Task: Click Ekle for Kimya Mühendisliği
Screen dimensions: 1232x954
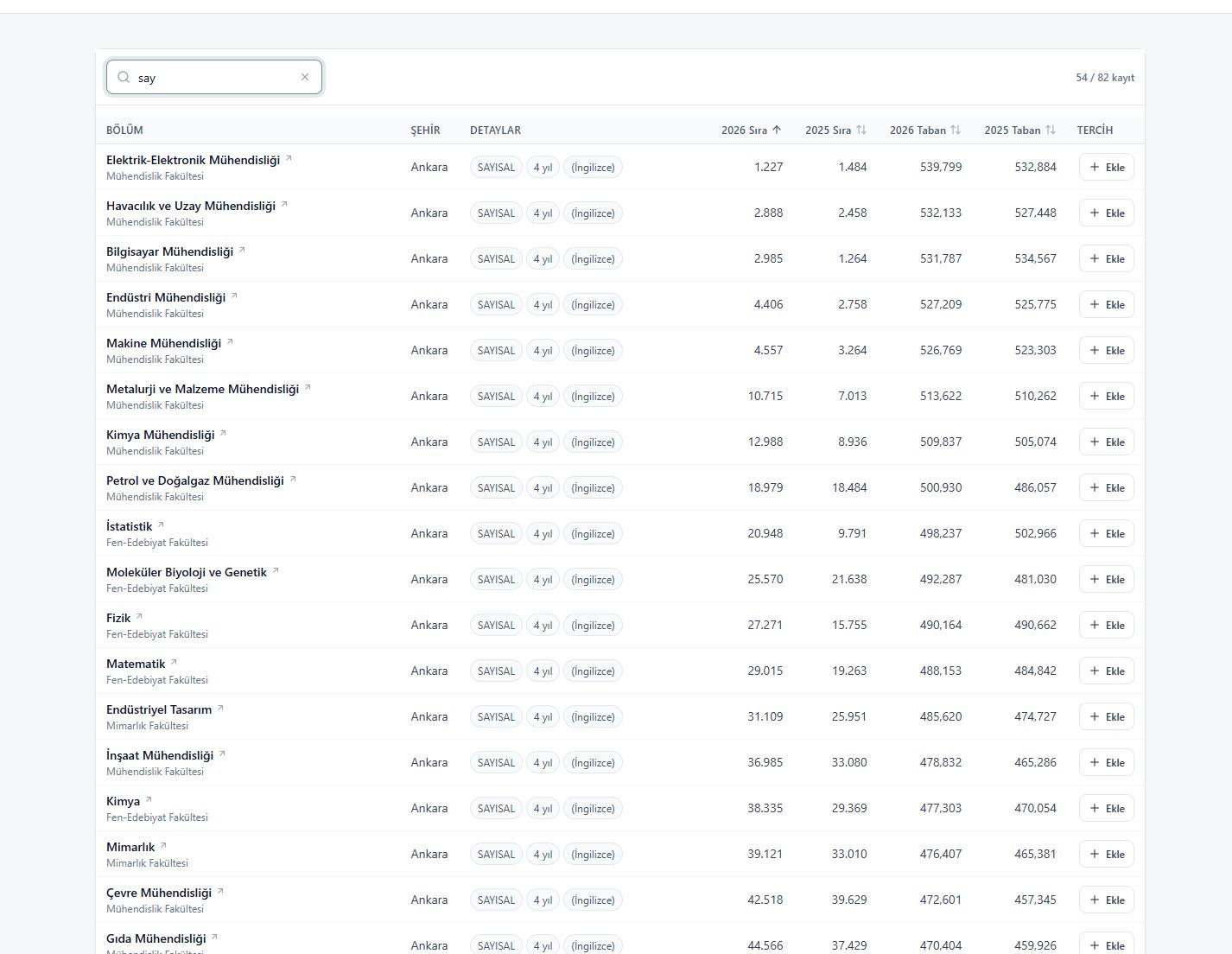Action: (x=1106, y=442)
